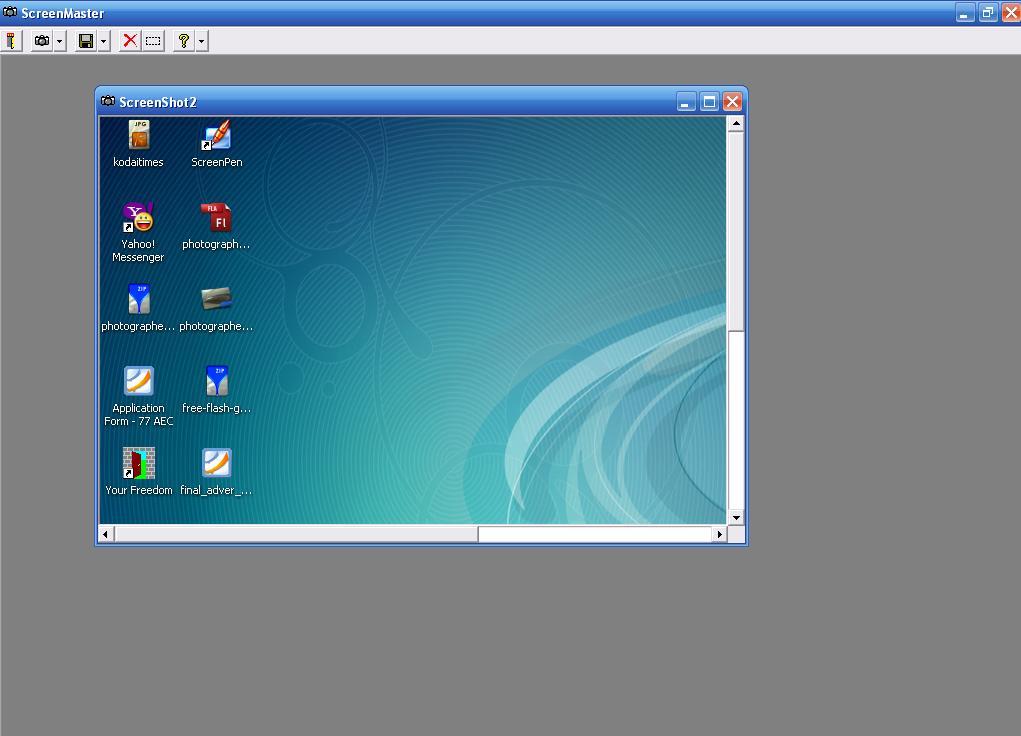Click the horizontal scrollbar thumb in ScreenShot2
1021x736 pixels.
[296, 534]
